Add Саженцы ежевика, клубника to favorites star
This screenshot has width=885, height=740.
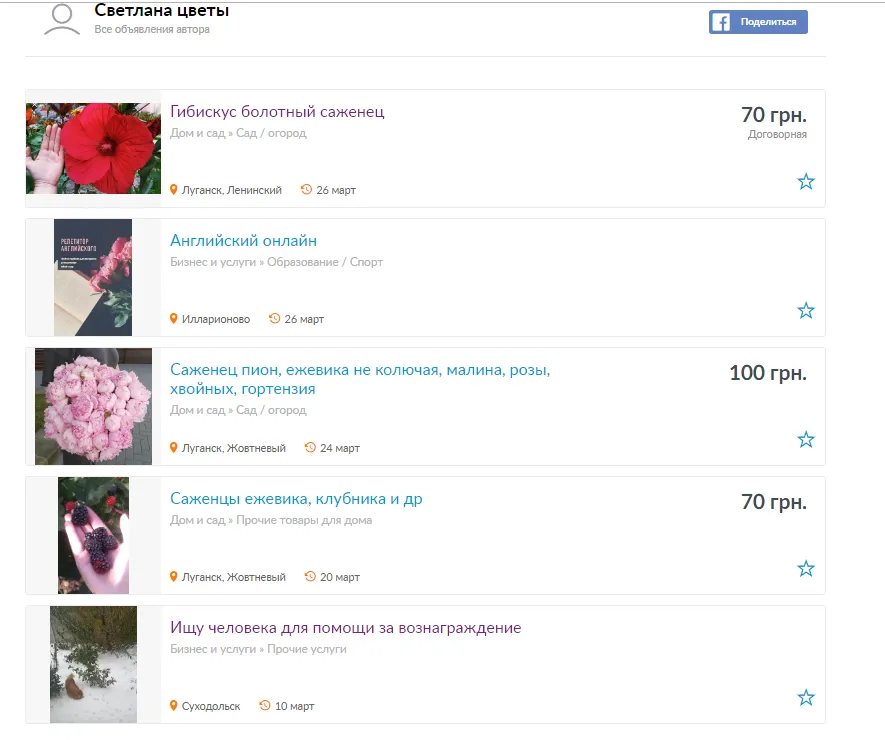click(x=805, y=568)
